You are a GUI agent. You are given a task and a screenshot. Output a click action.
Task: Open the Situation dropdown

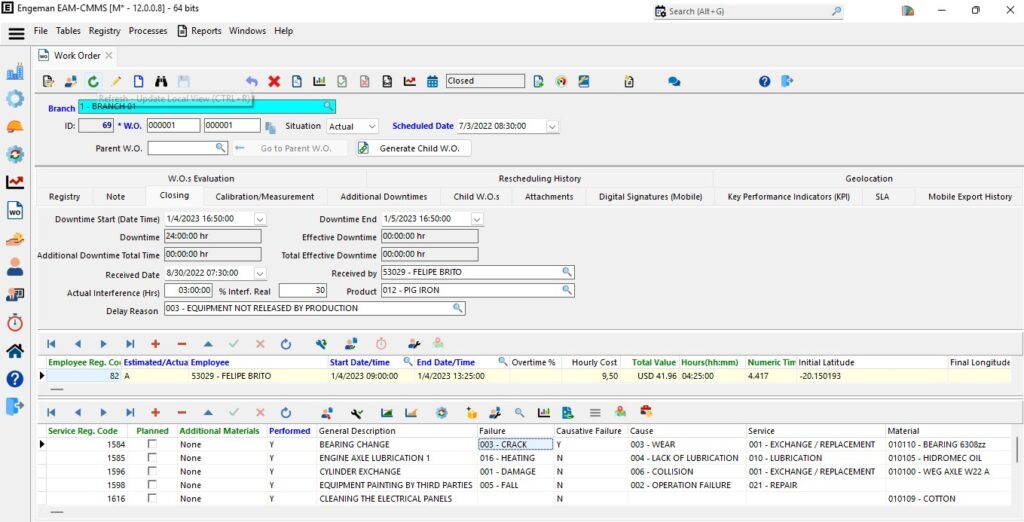tap(371, 127)
